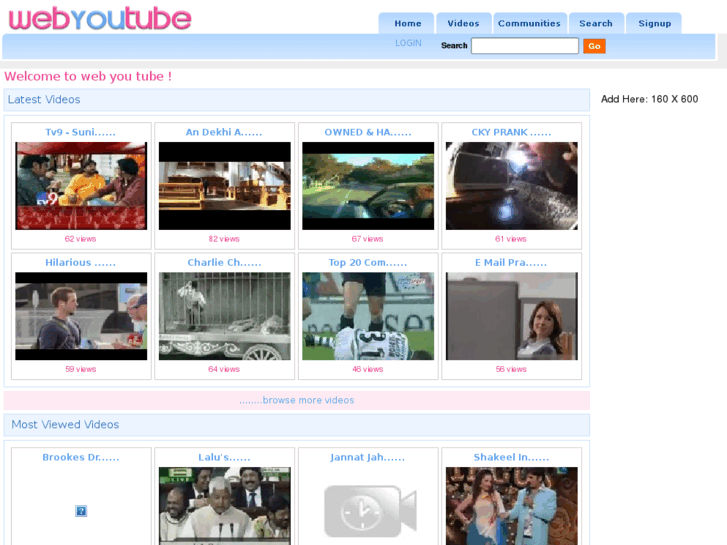Click the '61 views' text
727x545 pixels.
510,239
